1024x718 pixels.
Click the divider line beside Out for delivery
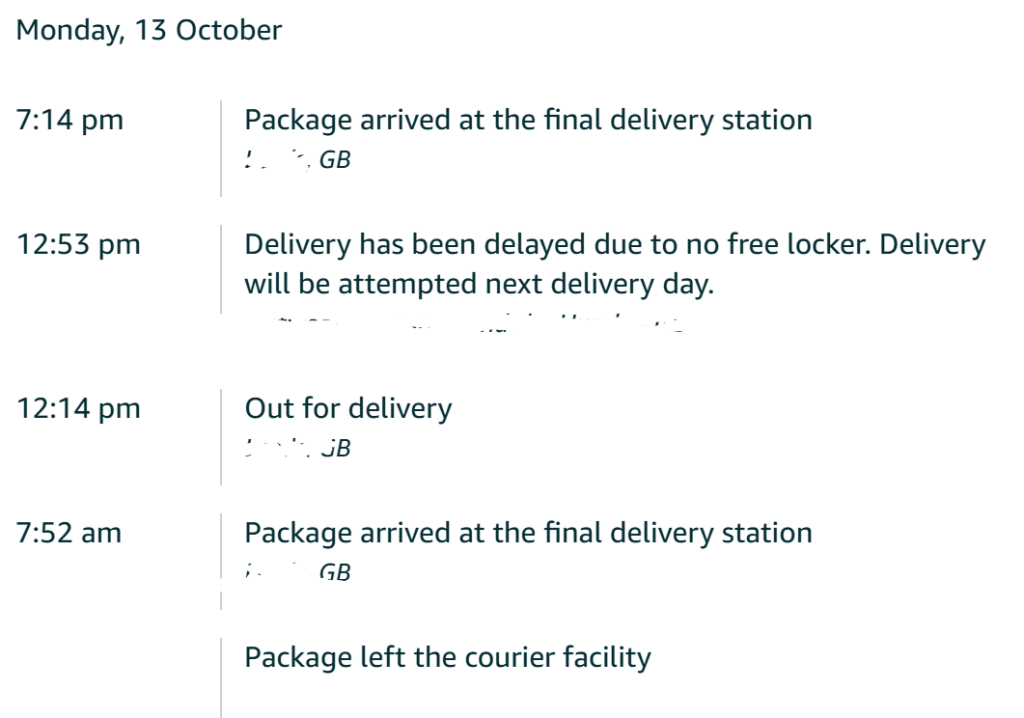coord(221,436)
